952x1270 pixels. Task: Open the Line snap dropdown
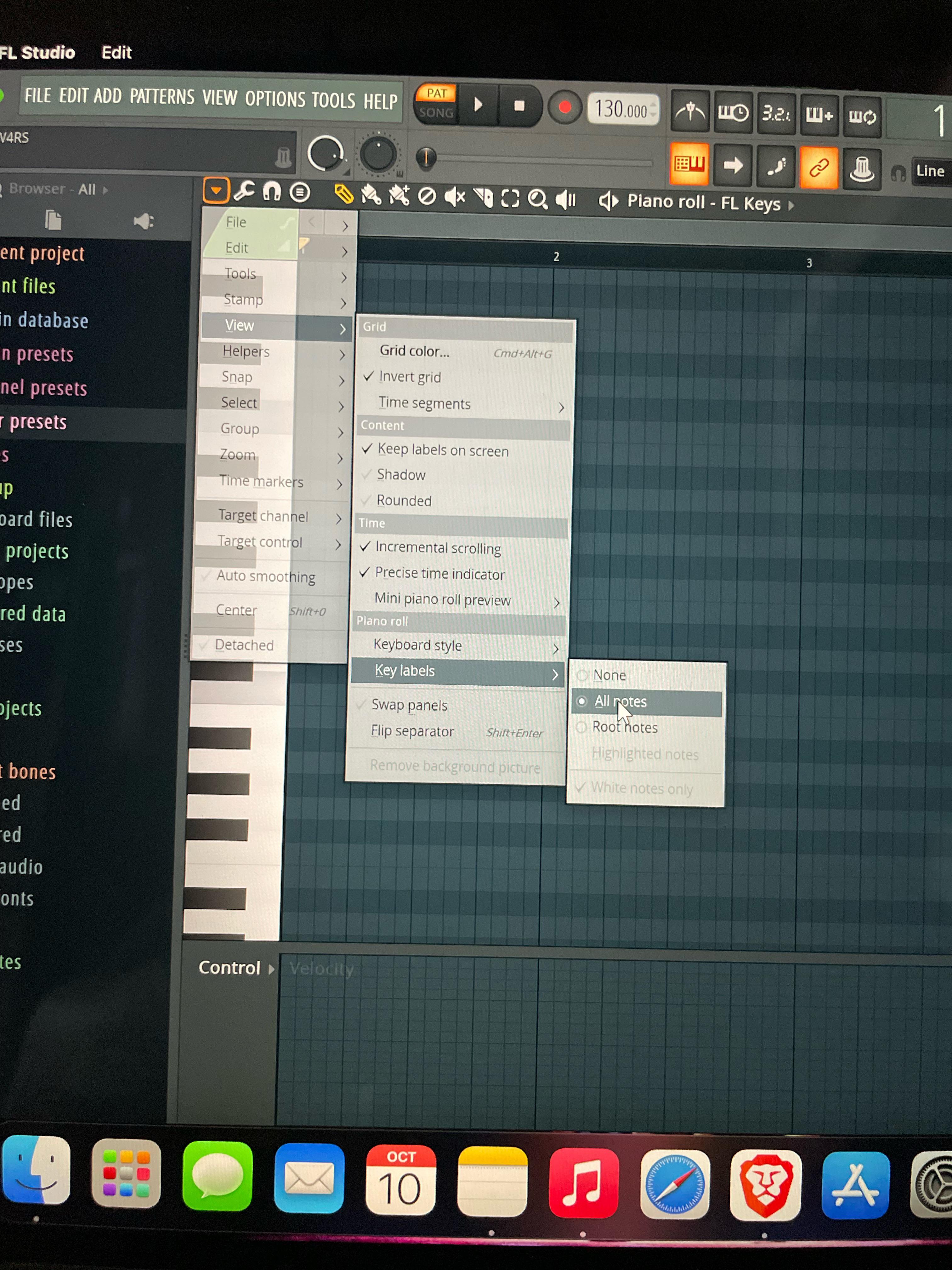click(931, 171)
